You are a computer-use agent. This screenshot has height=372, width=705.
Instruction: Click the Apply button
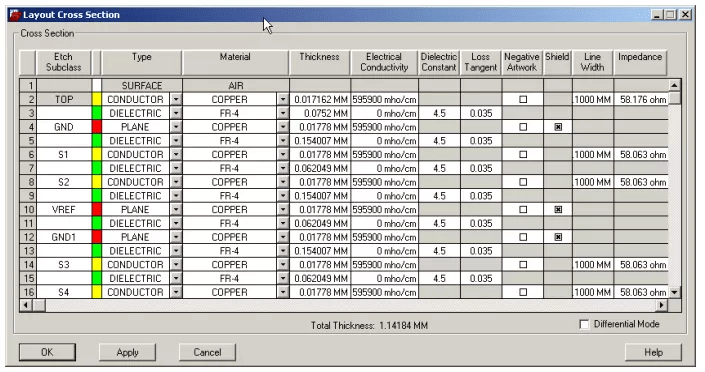pos(127,352)
